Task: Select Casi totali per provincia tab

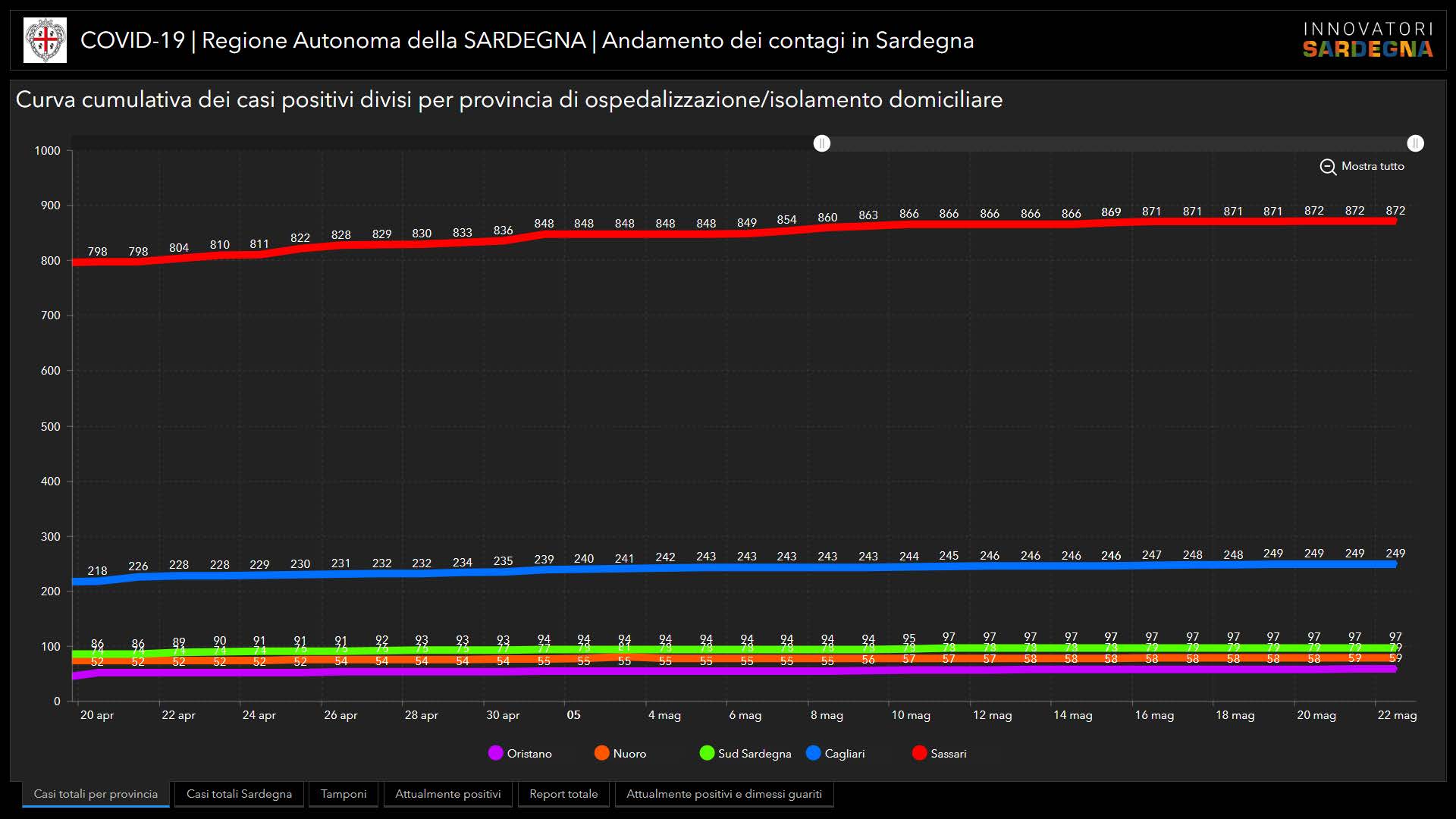Action: [x=96, y=794]
